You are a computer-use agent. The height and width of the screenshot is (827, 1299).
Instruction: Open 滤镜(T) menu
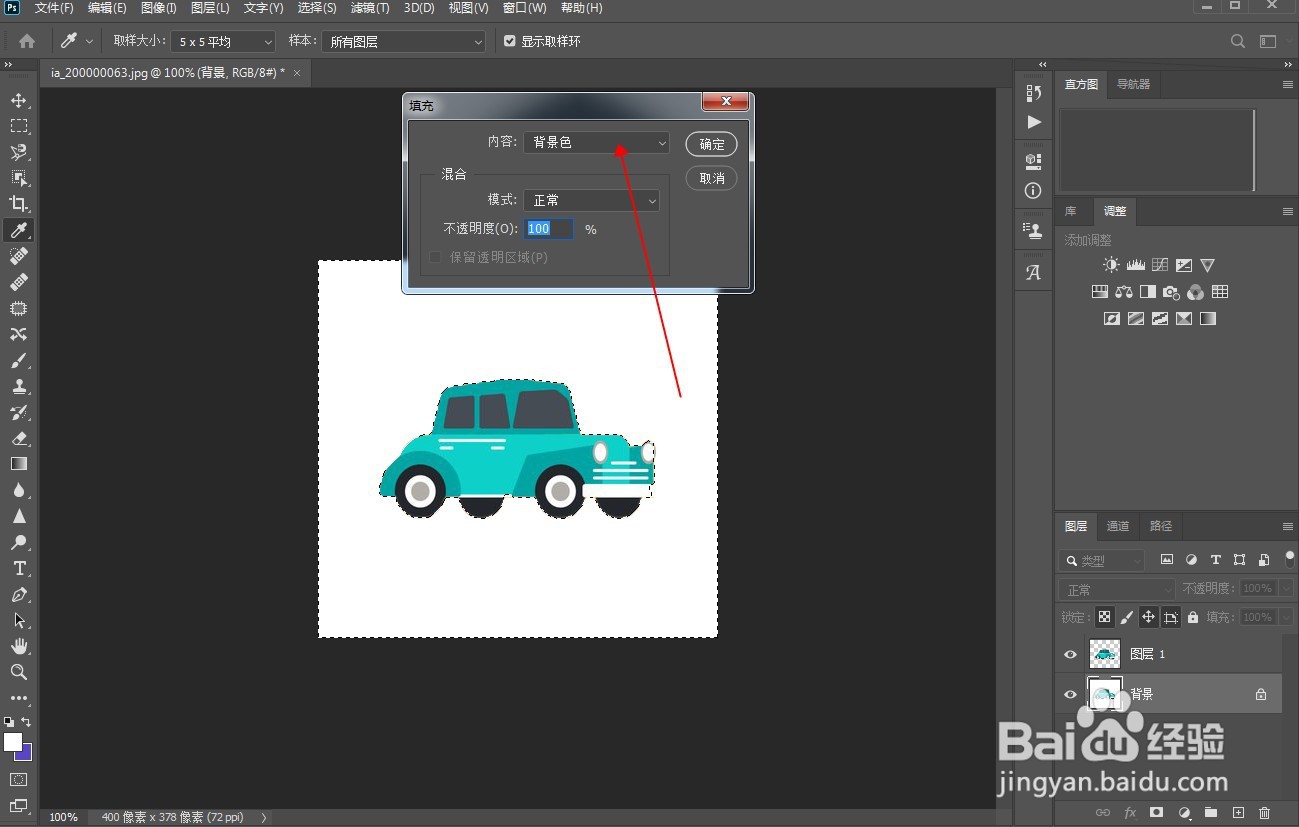click(370, 8)
